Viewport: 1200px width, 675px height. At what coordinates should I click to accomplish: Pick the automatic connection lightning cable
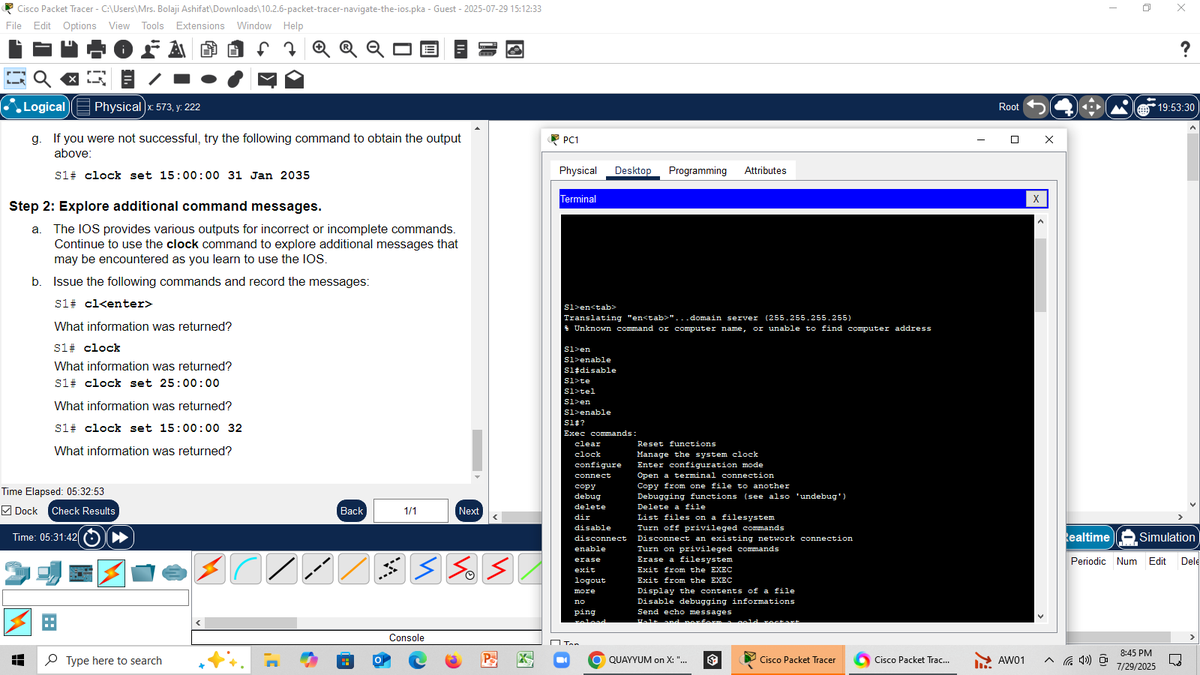point(209,570)
